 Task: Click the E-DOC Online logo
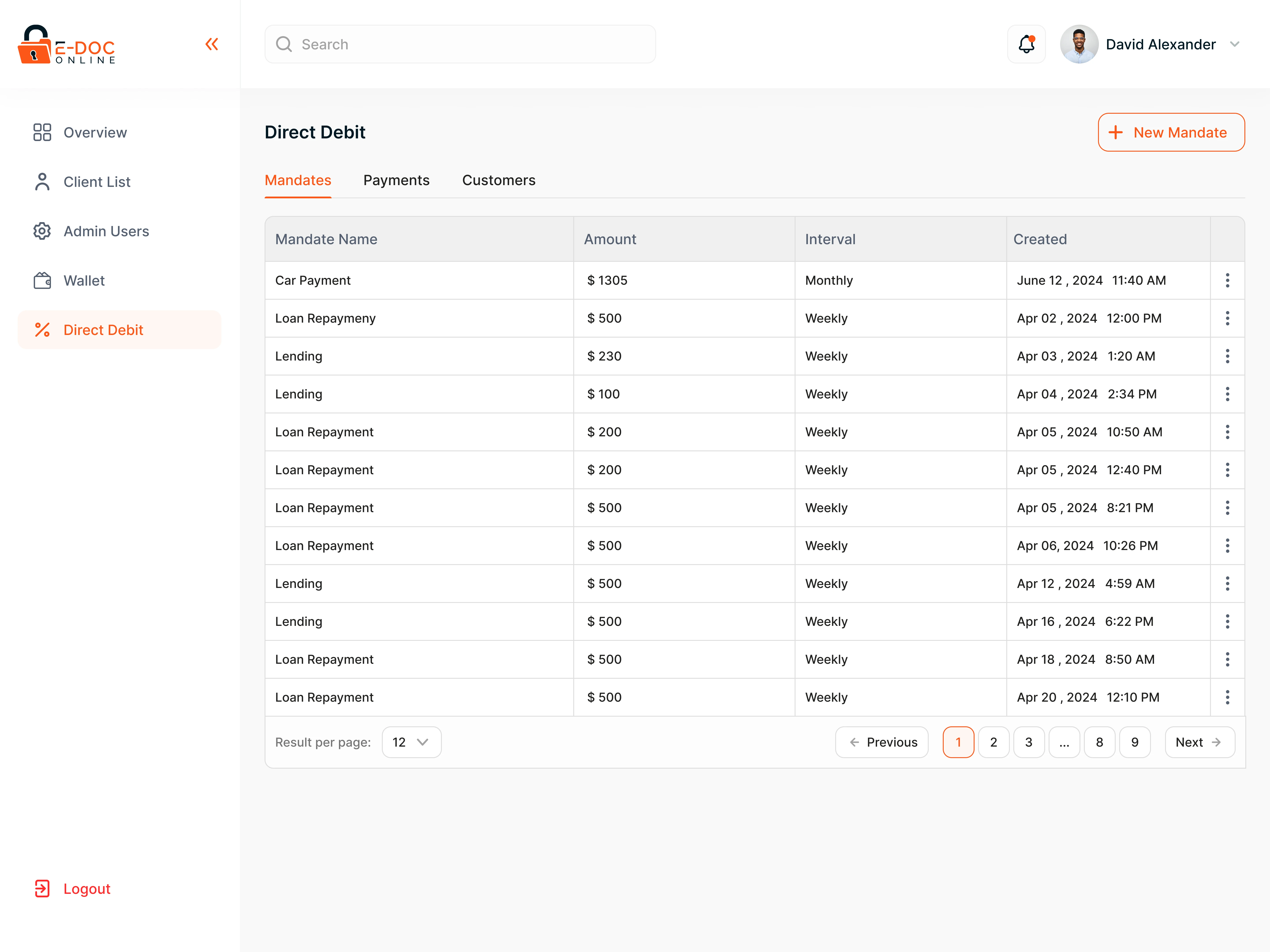point(67,45)
